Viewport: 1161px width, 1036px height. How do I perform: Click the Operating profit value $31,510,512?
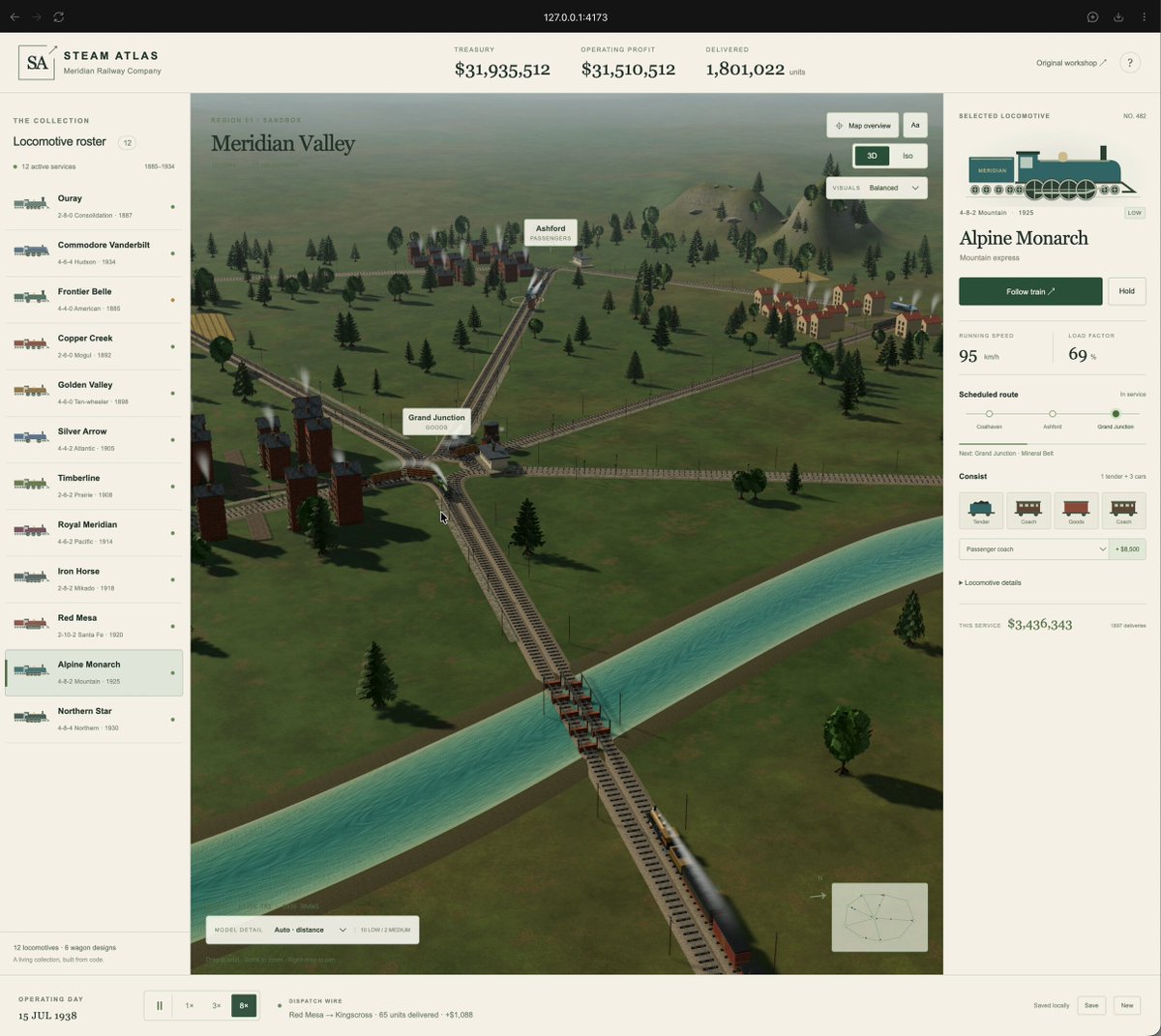tap(628, 69)
